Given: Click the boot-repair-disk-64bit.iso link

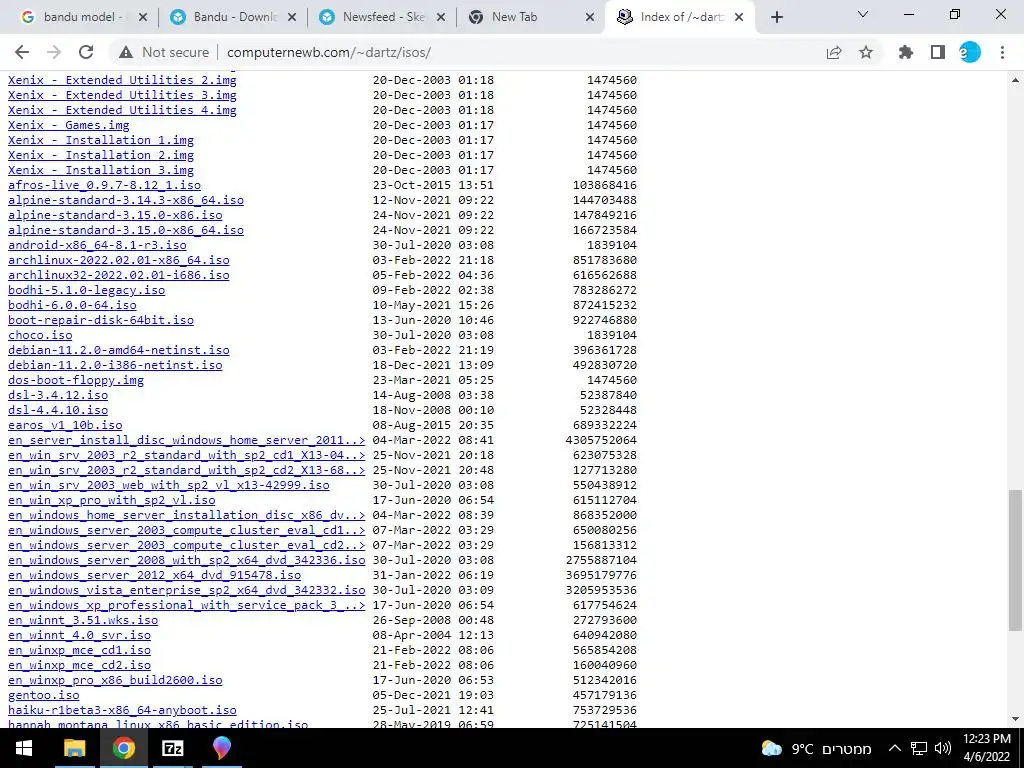Looking at the screenshot, I should coord(101,320).
